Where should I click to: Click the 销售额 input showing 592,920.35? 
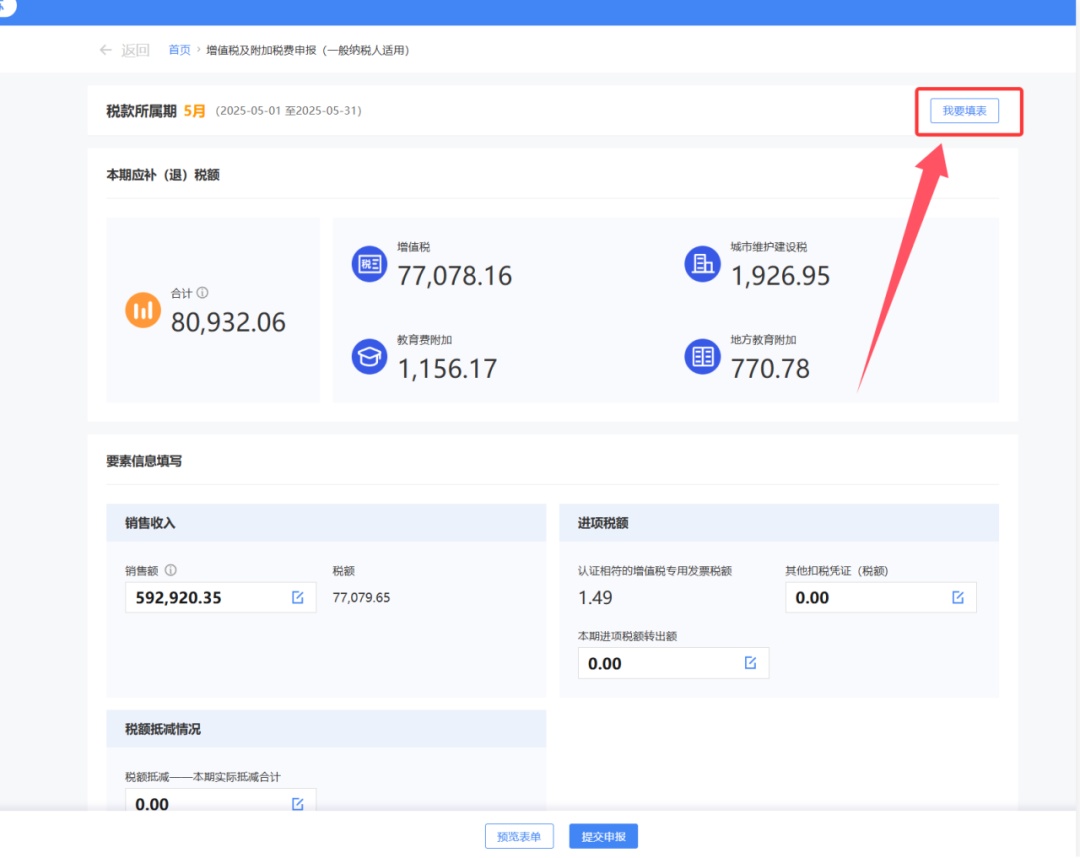[x=205, y=598]
